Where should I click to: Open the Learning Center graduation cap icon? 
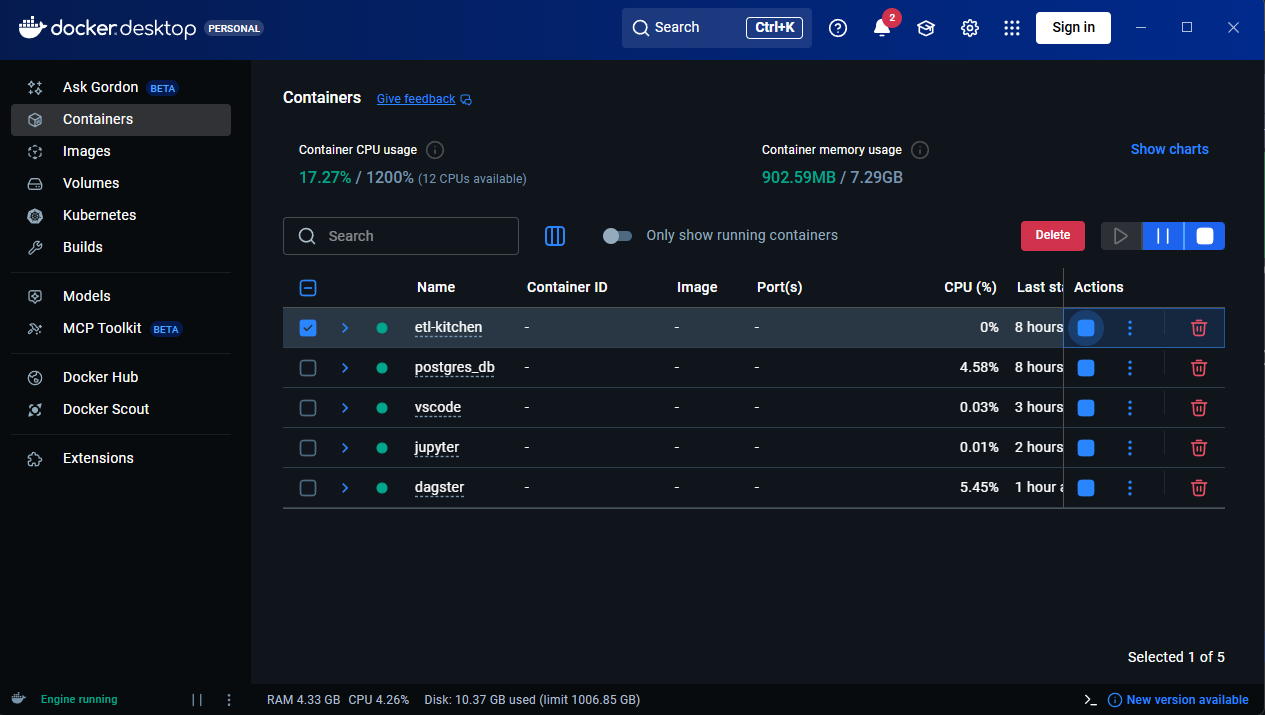tap(926, 28)
